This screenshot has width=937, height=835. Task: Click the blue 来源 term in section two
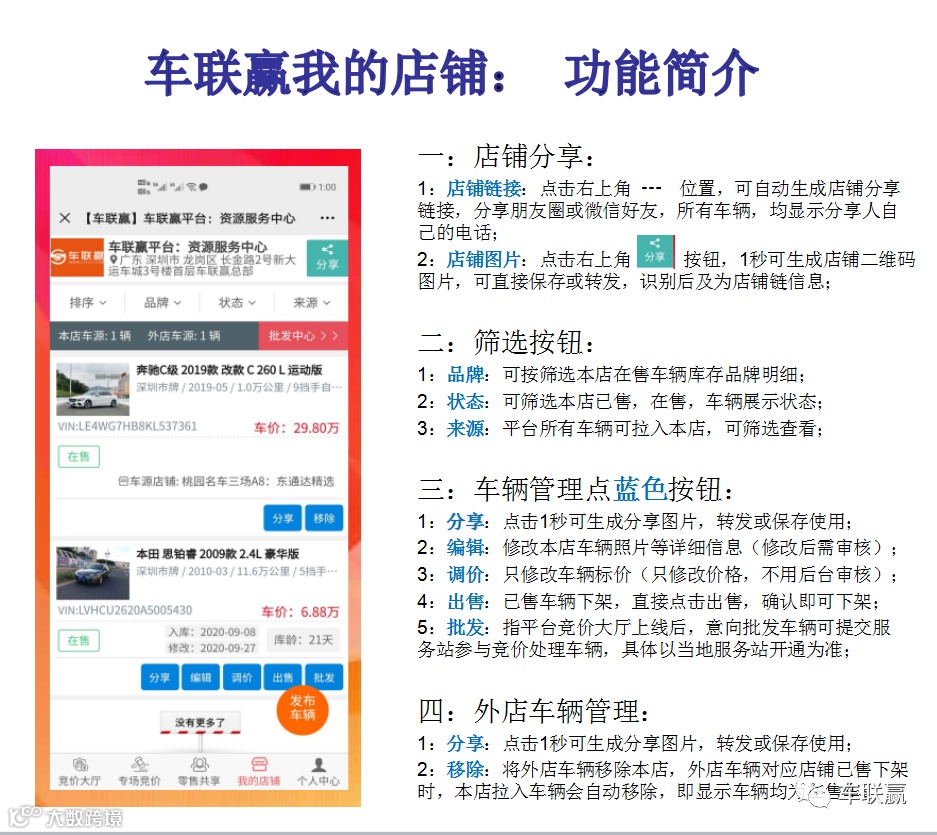click(465, 429)
